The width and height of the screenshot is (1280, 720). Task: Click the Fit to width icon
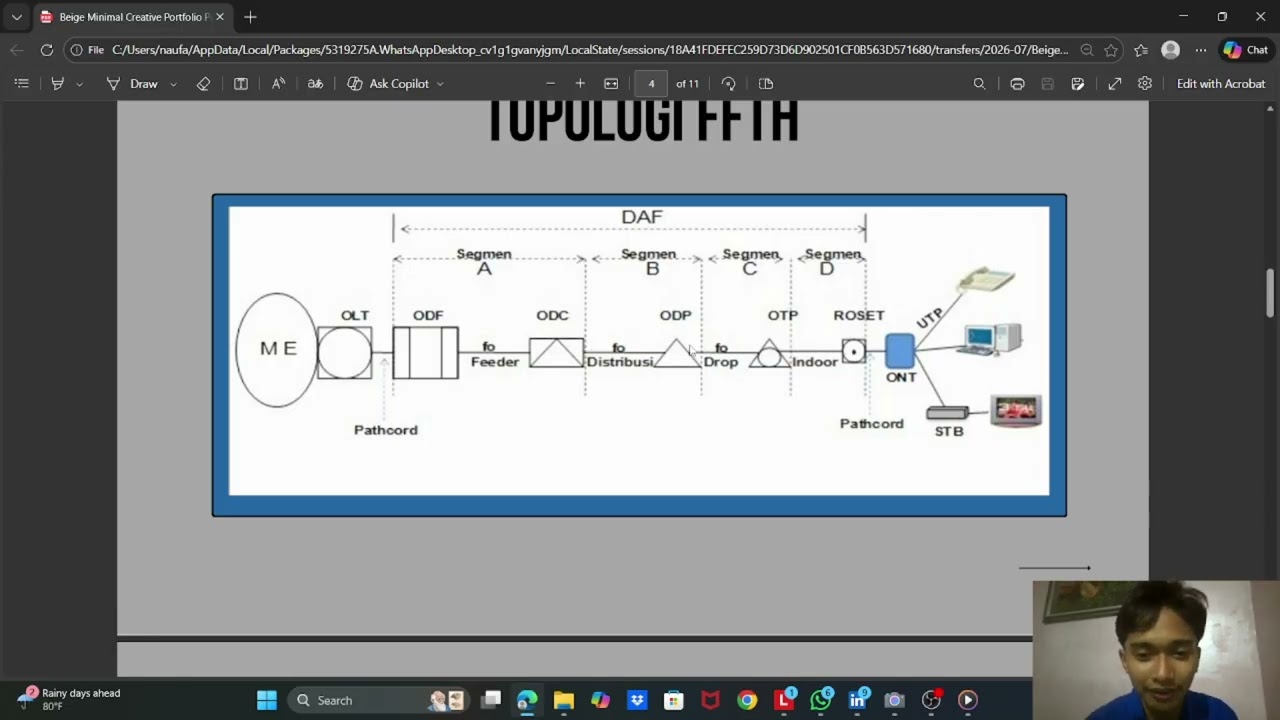[x=611, y=84]
